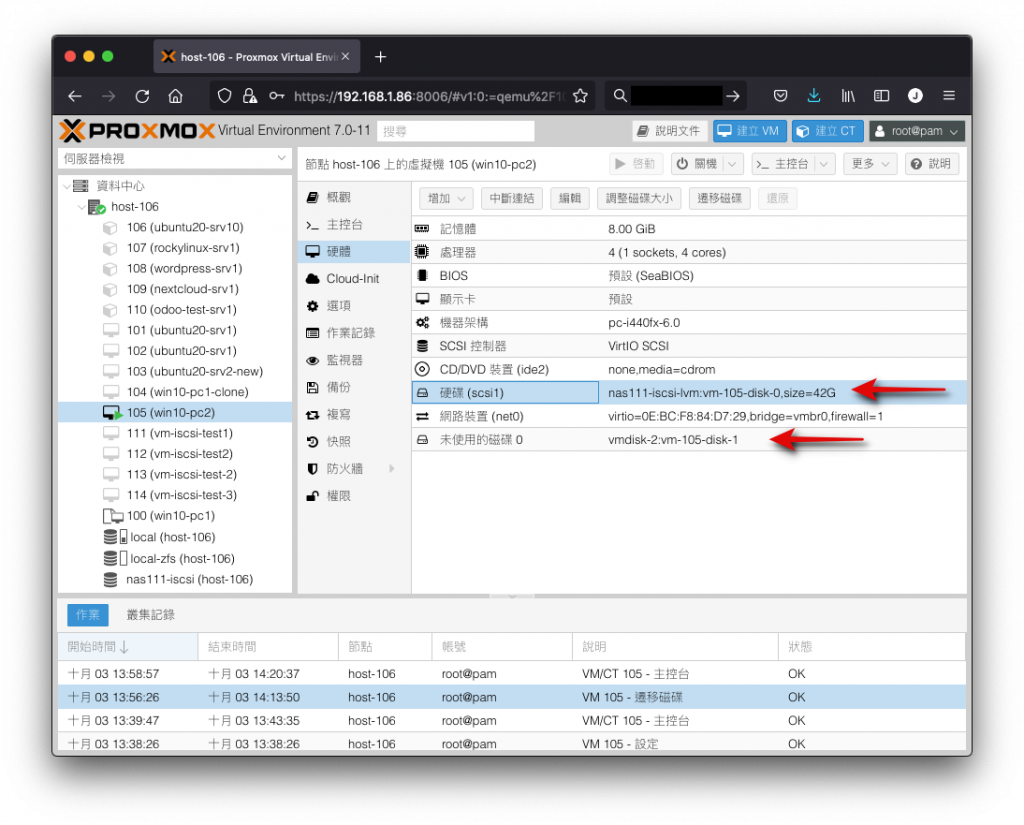
Task: Expand the 防火牆 submenu arrow
Action: point(392,468)
